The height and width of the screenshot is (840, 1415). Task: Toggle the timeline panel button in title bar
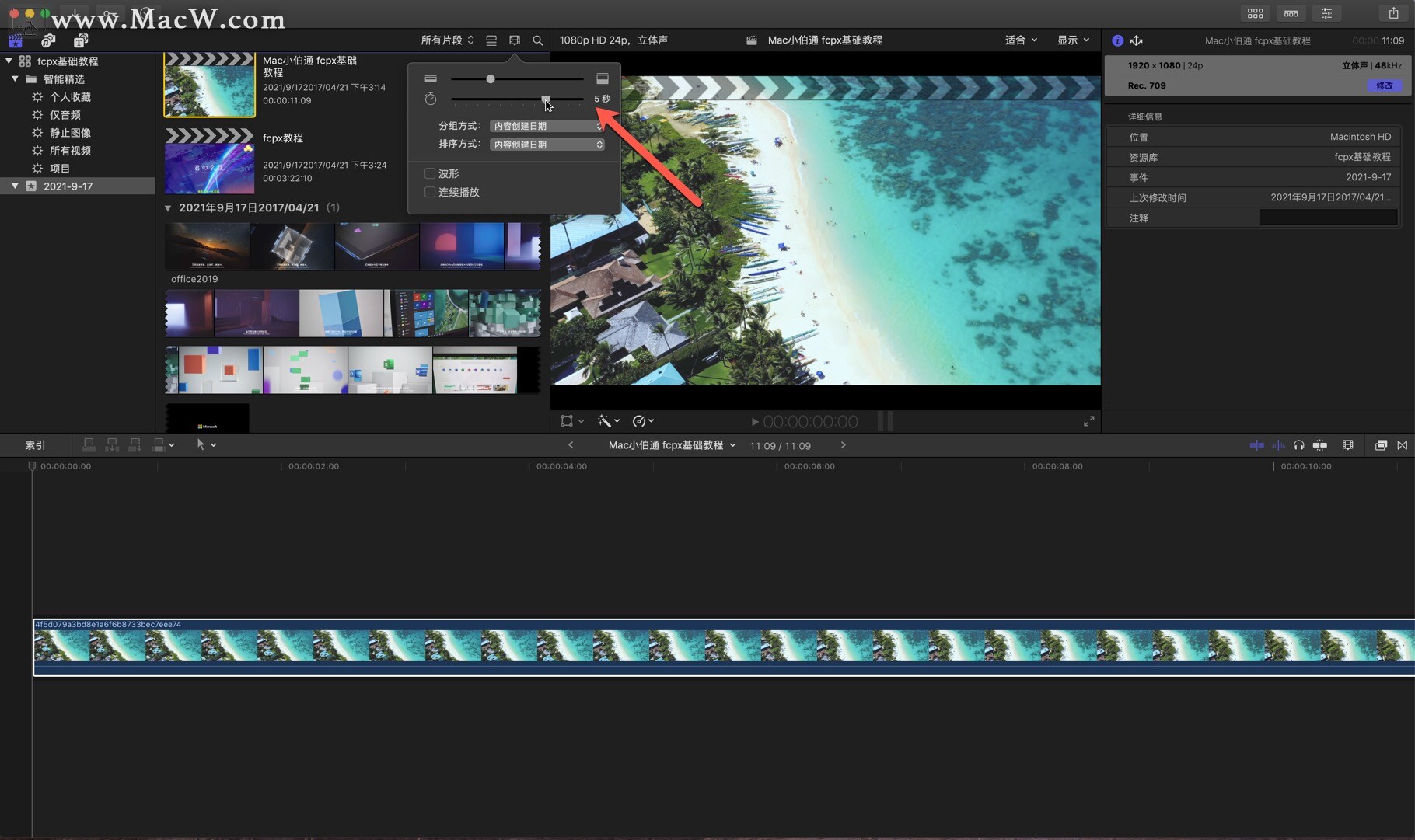(1291, 13)
